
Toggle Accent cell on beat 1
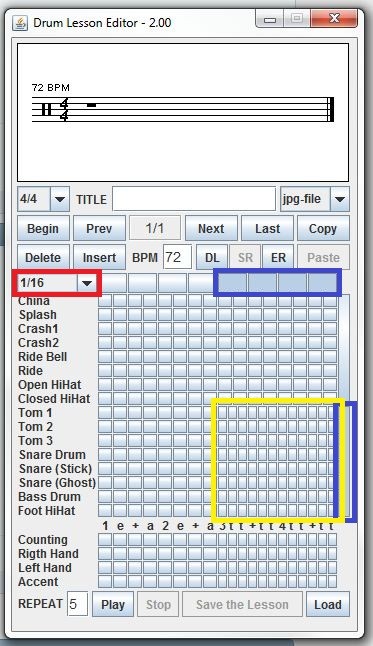(105, 582)
